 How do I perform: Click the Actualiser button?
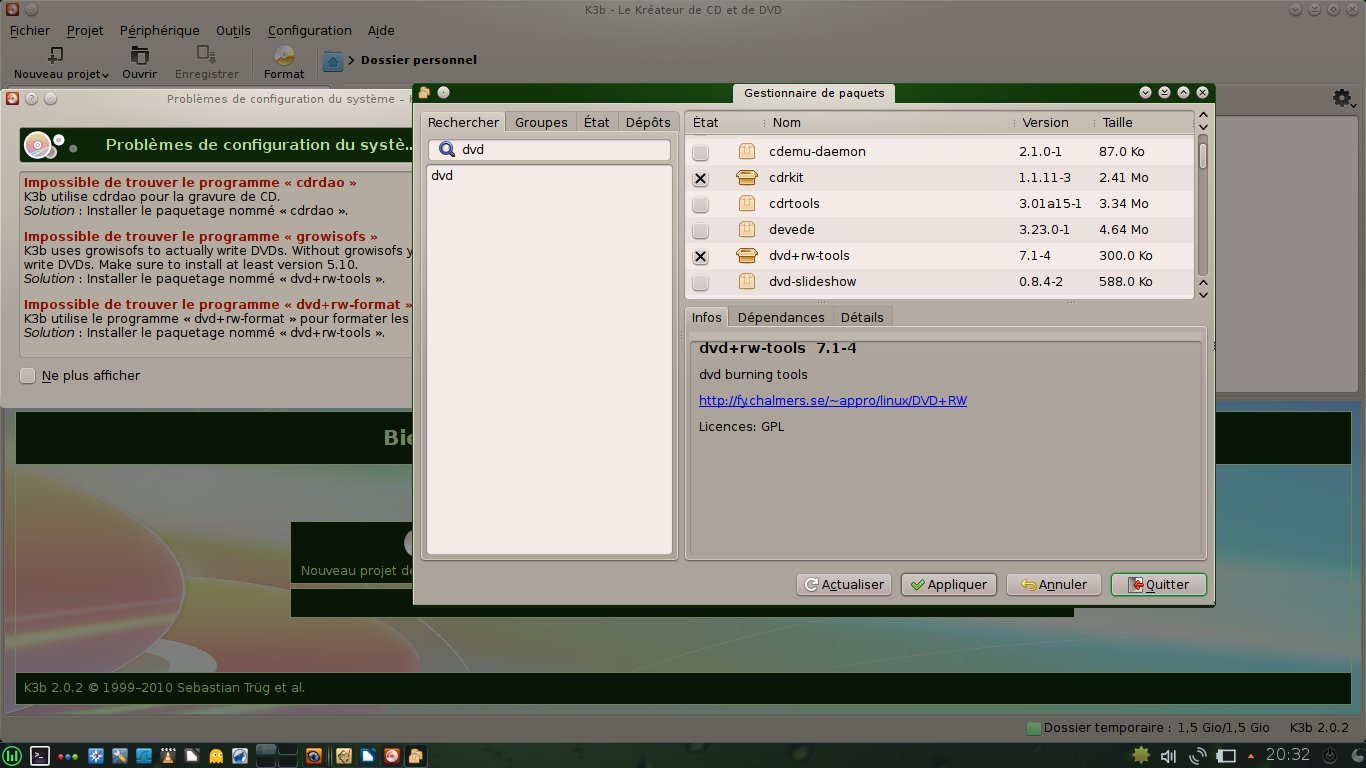[844, 584]
